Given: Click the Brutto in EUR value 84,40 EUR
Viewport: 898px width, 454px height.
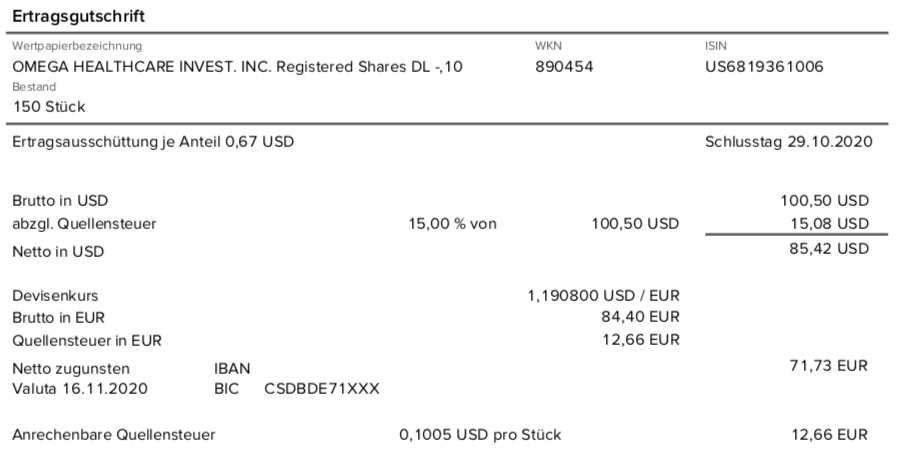Looking at the screenshot, I should [x=640, y=317].
